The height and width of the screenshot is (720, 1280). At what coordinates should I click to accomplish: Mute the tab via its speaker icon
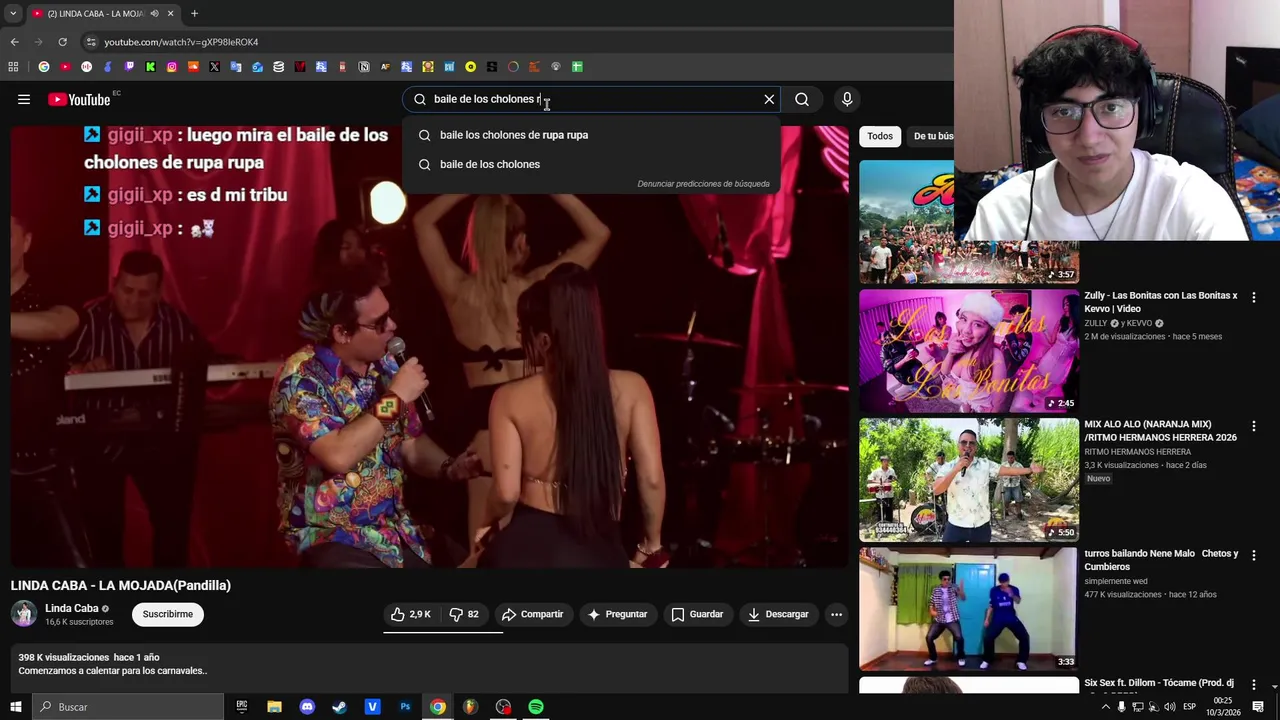point(154,13)
